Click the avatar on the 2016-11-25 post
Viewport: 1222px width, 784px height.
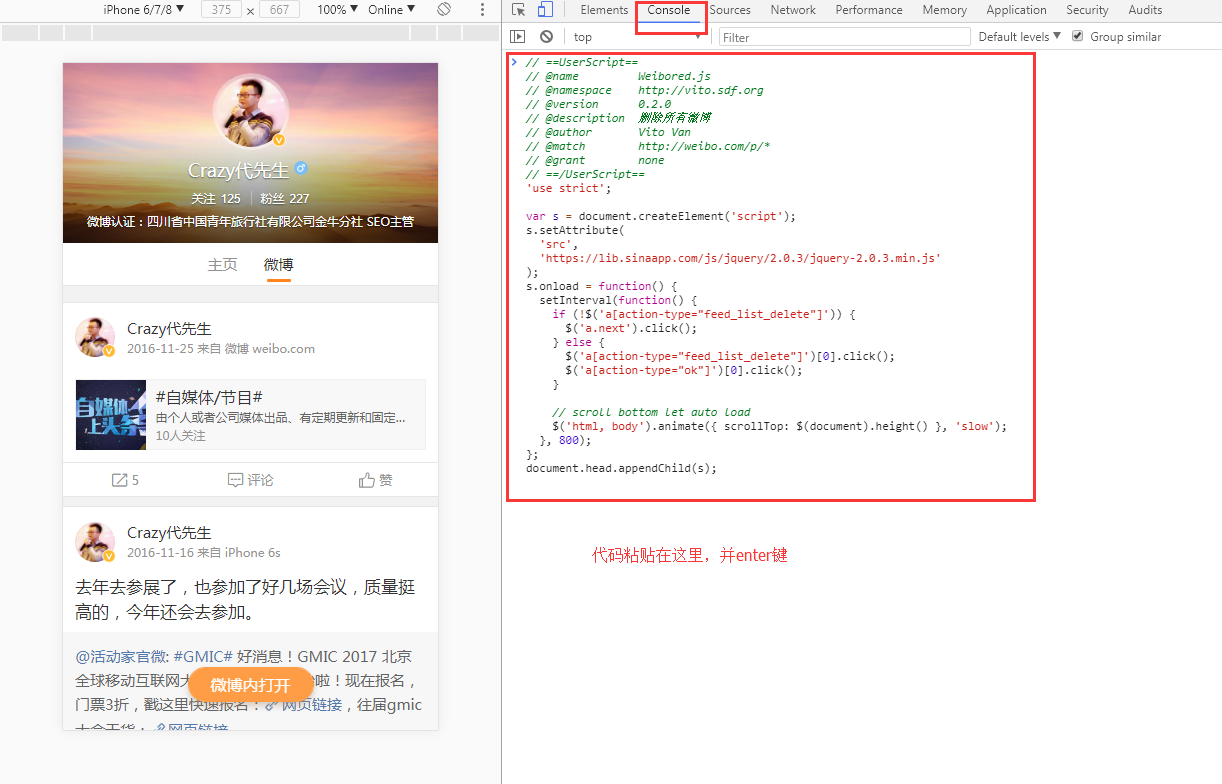pyautogui.click(x=95, y=338)
